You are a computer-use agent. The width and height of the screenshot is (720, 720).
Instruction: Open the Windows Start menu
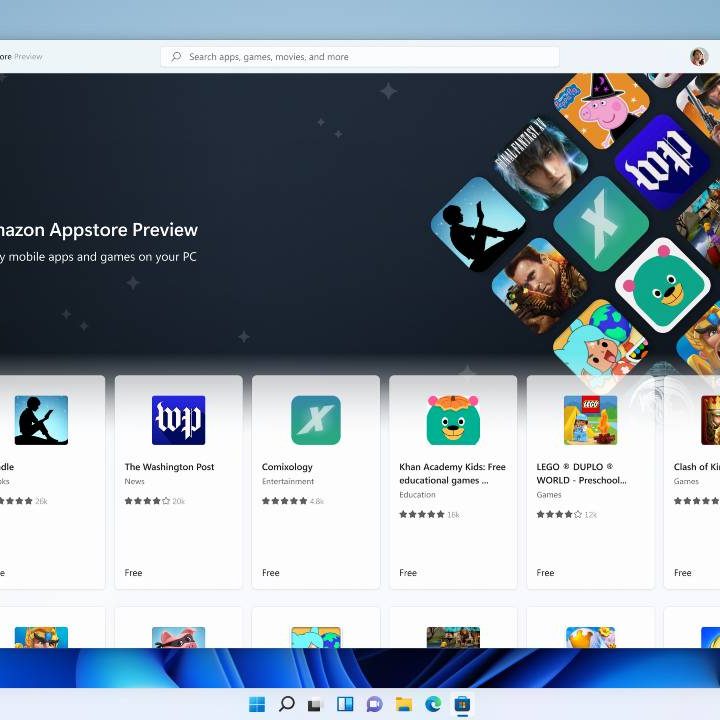coord(257,704)
